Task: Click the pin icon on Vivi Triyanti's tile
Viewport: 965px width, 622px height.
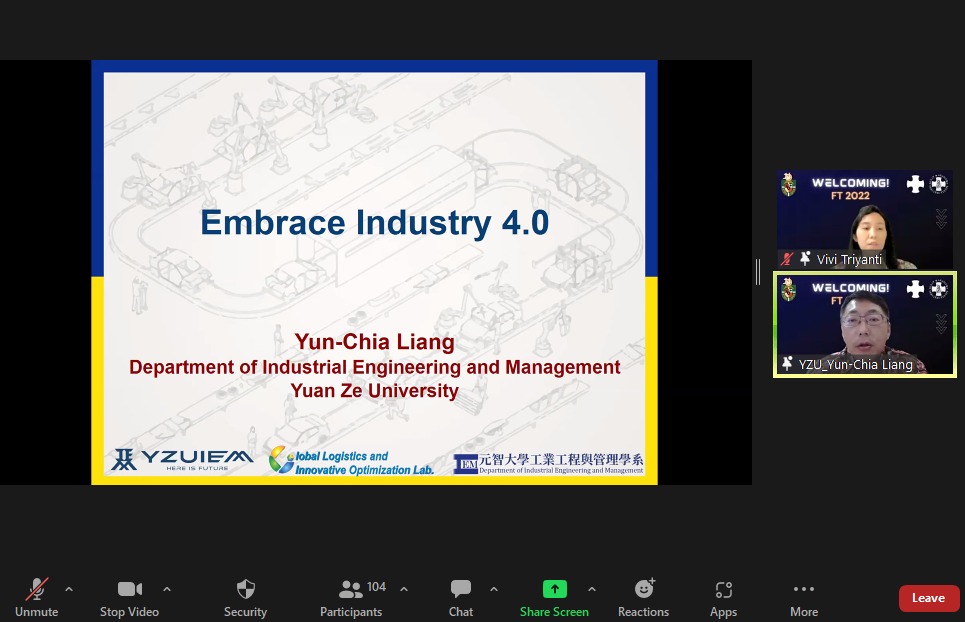Action: [x=805, y=259]
